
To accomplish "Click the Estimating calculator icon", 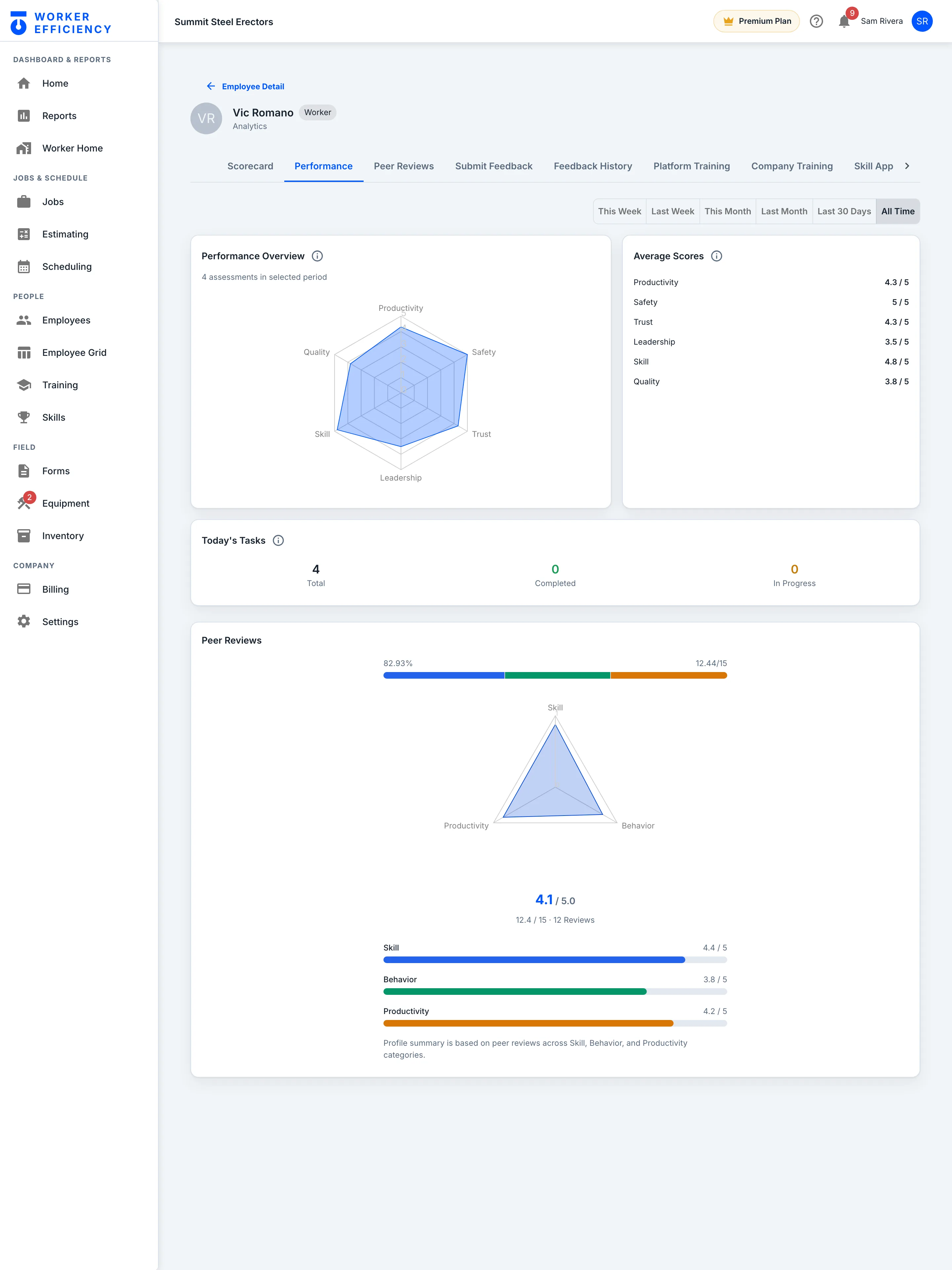I will (x=23, y=234).
